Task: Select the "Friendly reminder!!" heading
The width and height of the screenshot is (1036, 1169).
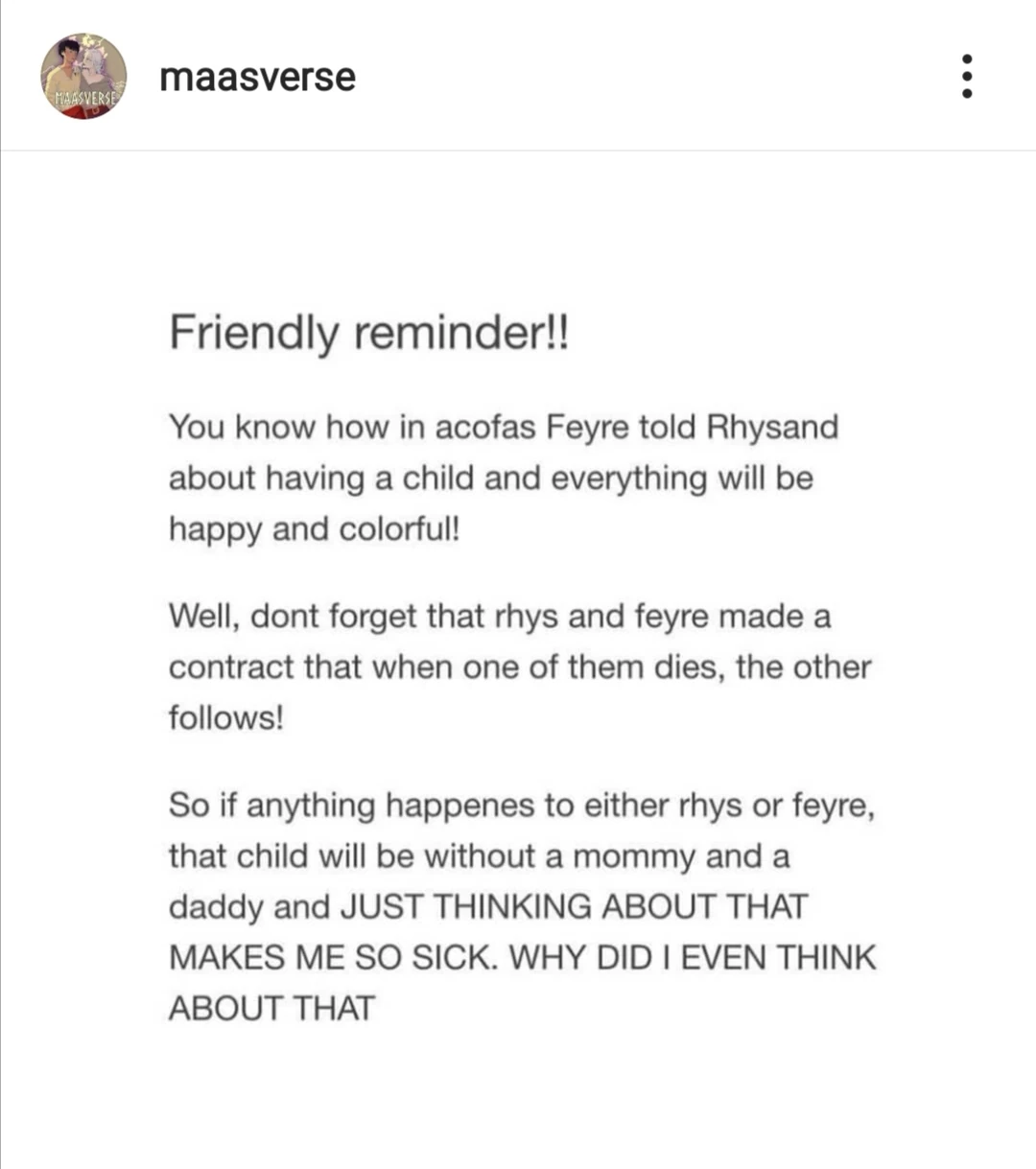Action: click(x=369, y=333)
